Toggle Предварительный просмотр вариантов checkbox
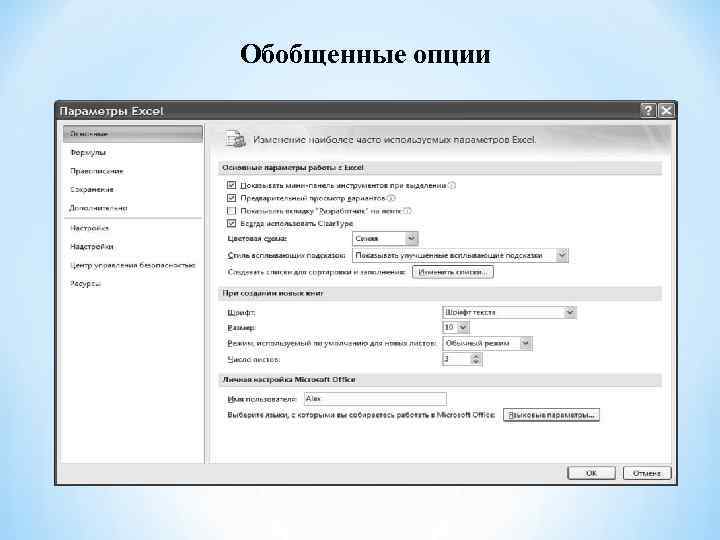The width and height of the screenshot is (720, 540). point(231,198)
